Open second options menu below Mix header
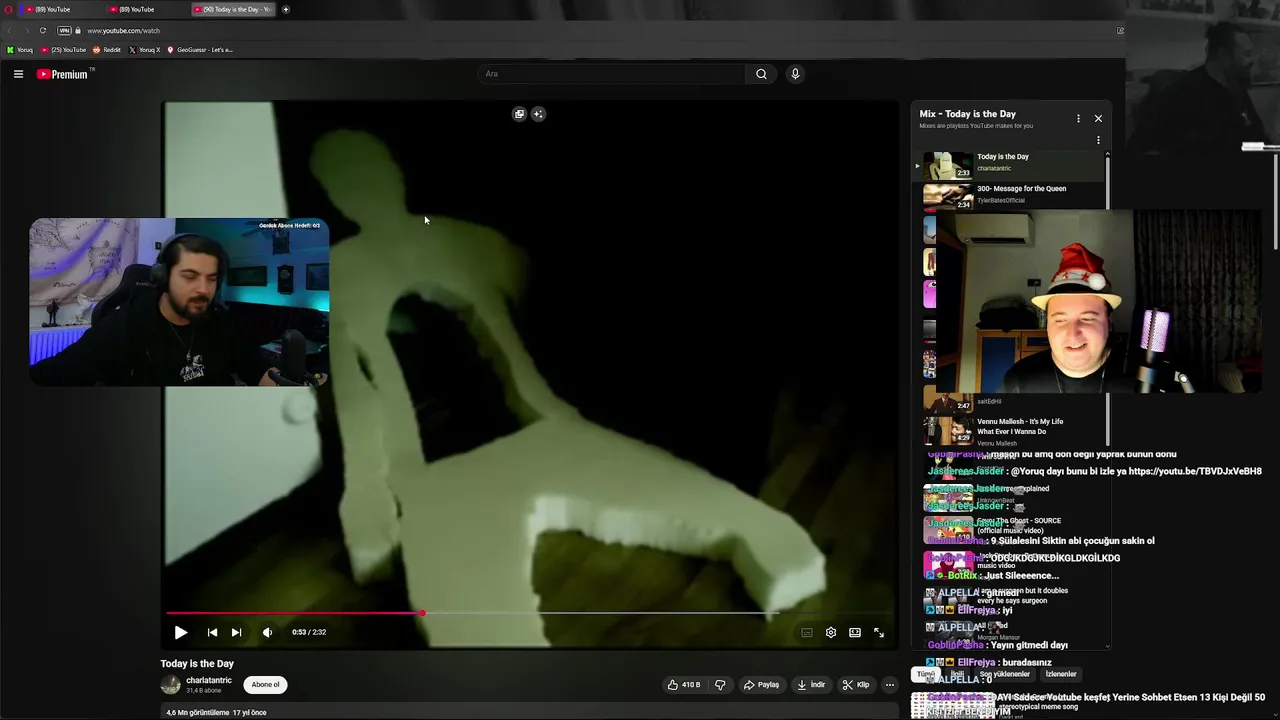Image resolution: width=1280 pixels, height=720 pixels. 1098,141
